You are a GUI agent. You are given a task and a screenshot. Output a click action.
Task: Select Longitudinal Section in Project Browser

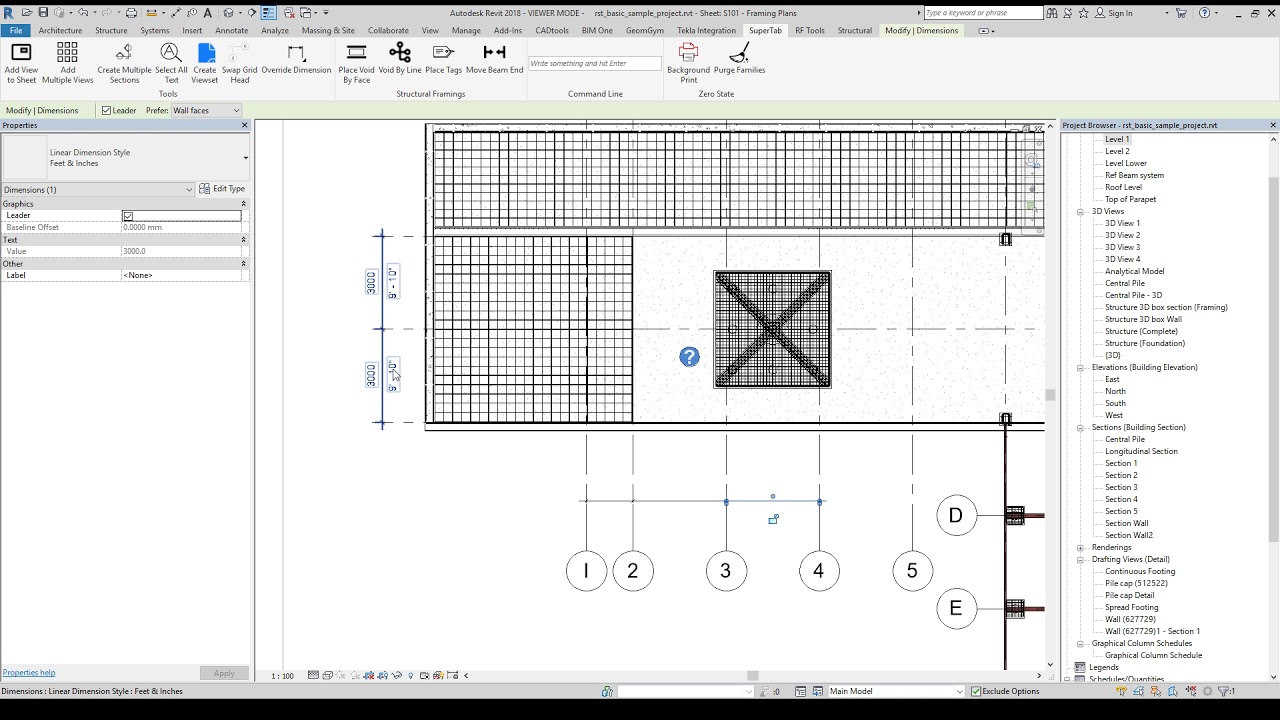[1141, 452]
